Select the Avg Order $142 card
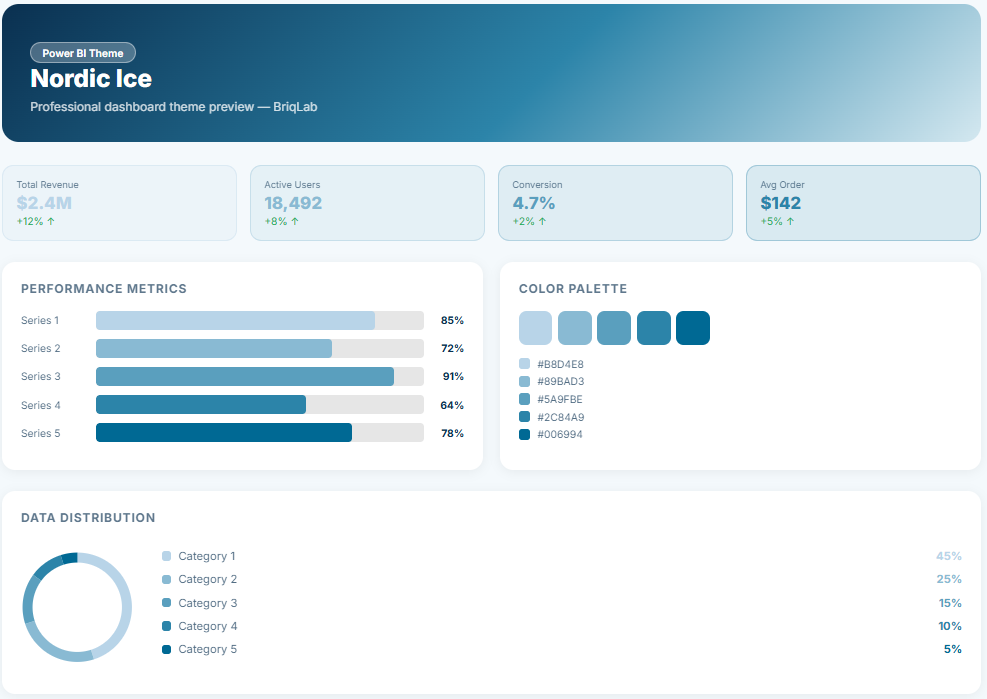Image resolution: width=987 pixels, height=699 pixels. point(863,203)
